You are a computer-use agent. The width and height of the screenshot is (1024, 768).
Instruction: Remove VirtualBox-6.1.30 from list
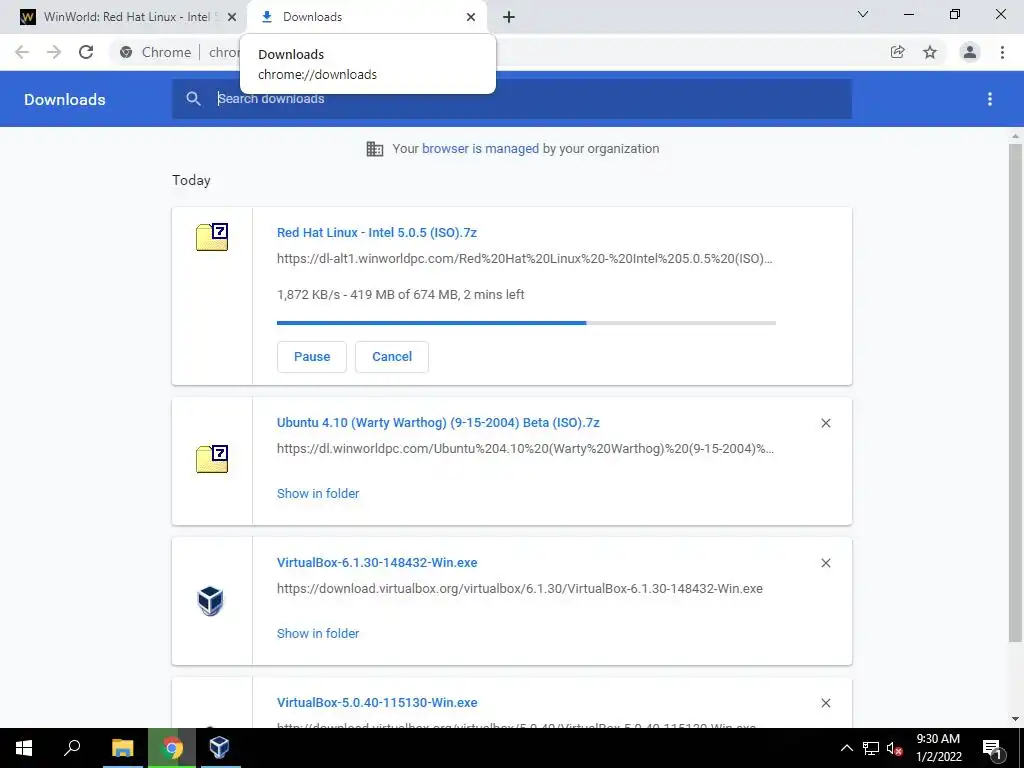pyautogui.click(x=826, y=563)
